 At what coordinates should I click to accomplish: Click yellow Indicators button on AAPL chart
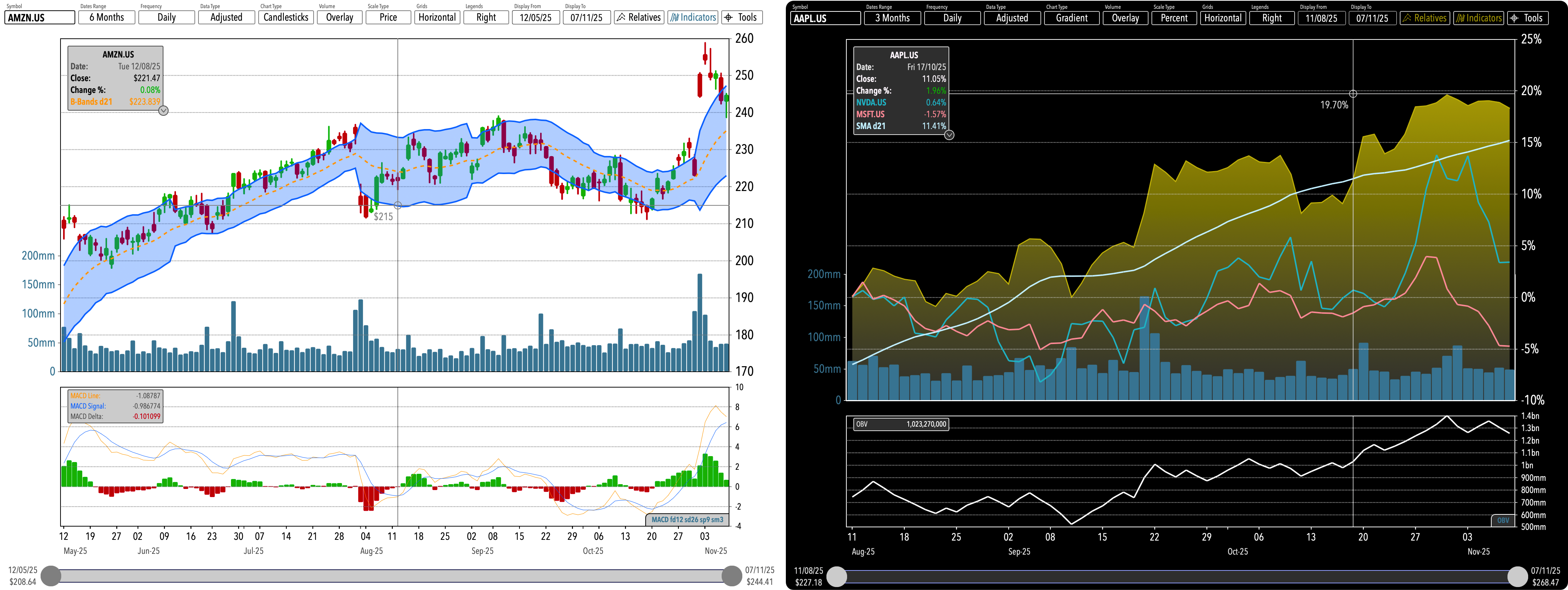tap(1478, 18)
